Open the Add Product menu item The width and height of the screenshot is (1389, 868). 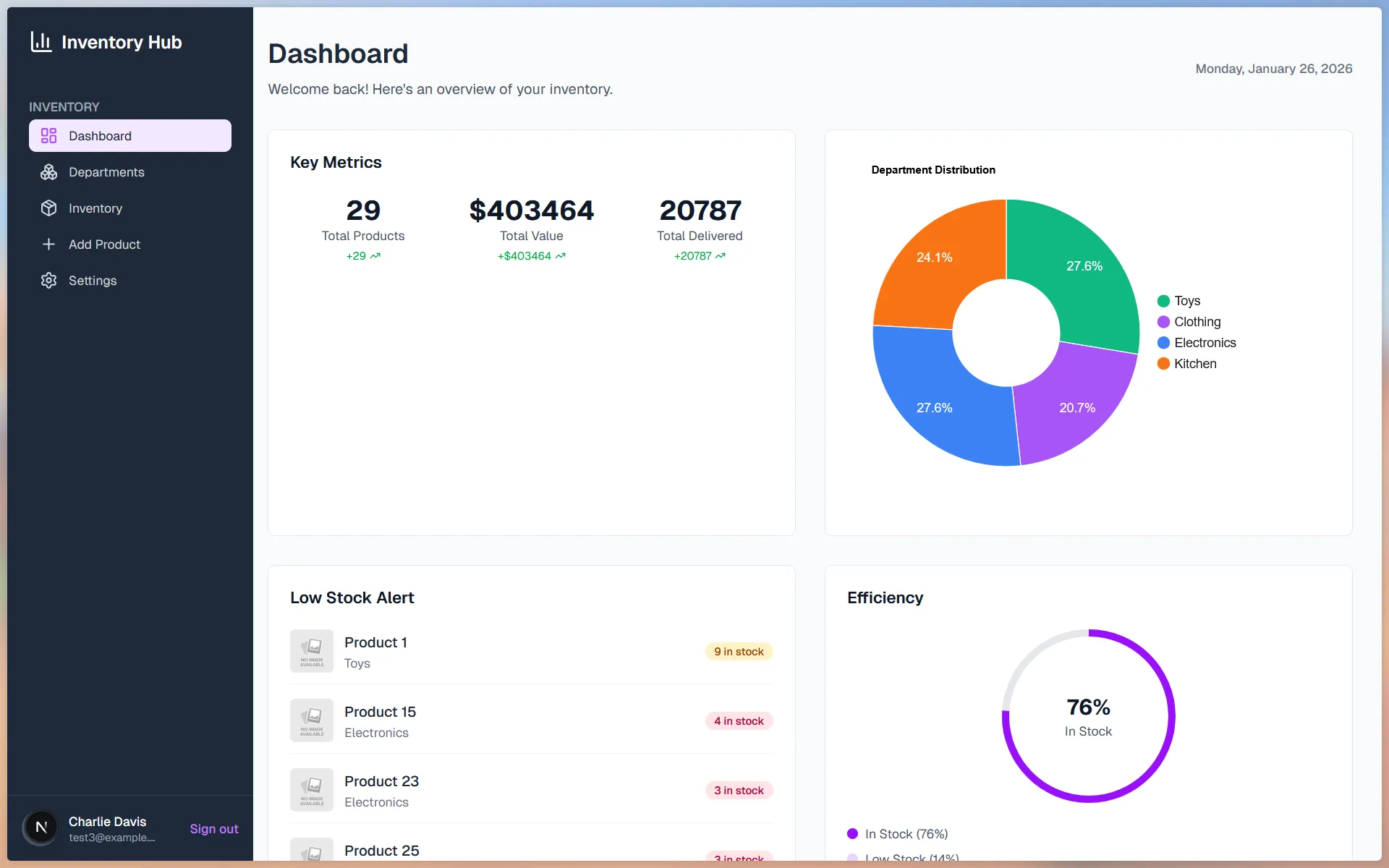(130, 244)
